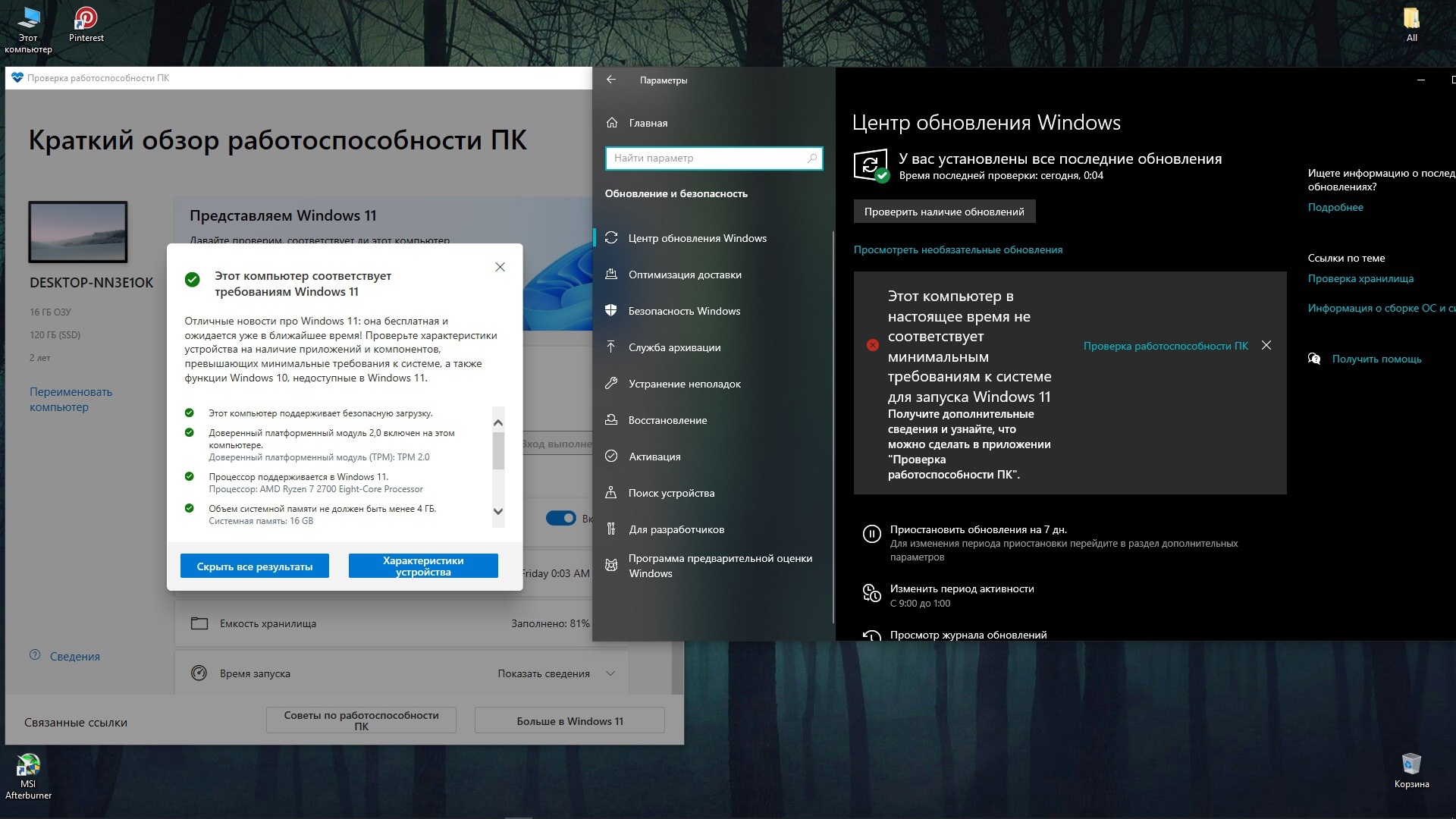
Task: Open the MSI Afterburner desktop shortcut
Action: (x=28, y=777)
